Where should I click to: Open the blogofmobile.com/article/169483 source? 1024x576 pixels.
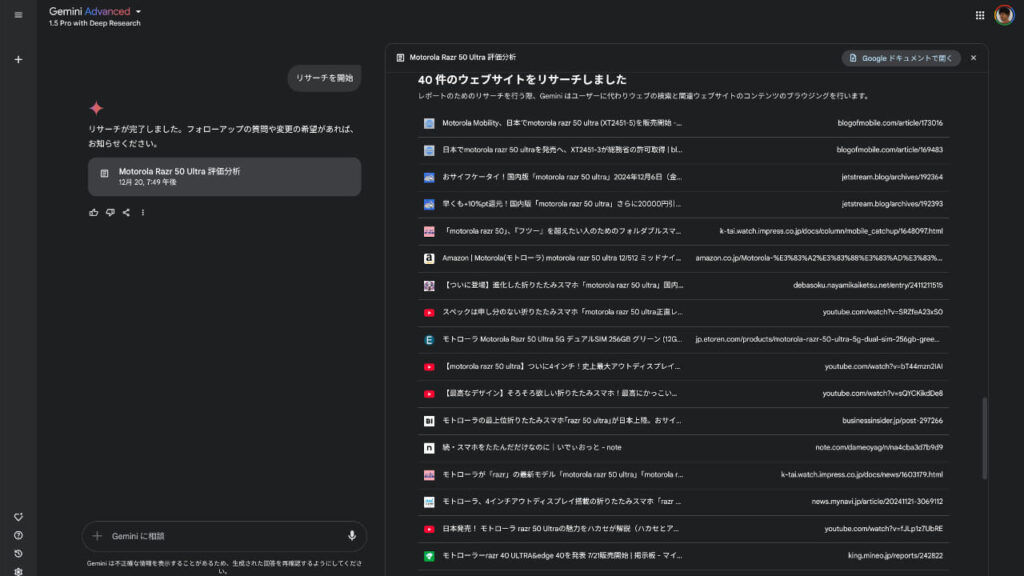(x=683, y=150)
